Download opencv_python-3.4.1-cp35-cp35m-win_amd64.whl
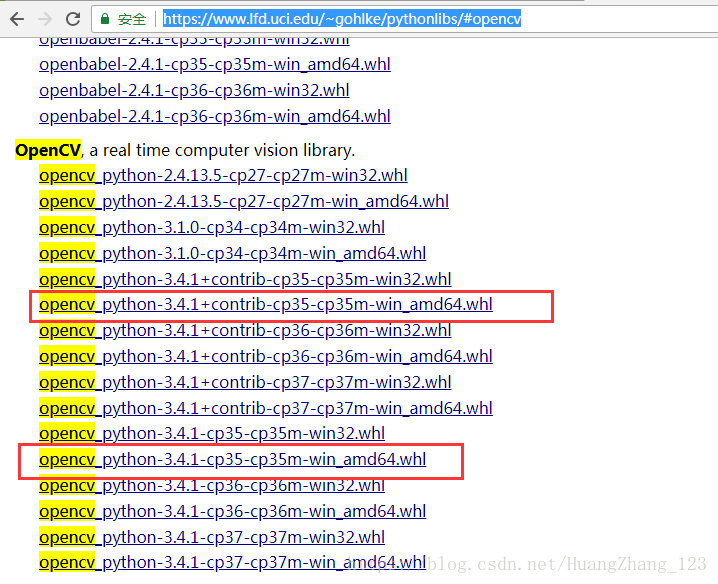This screenshot has width=718, height=584. point(233,459)
